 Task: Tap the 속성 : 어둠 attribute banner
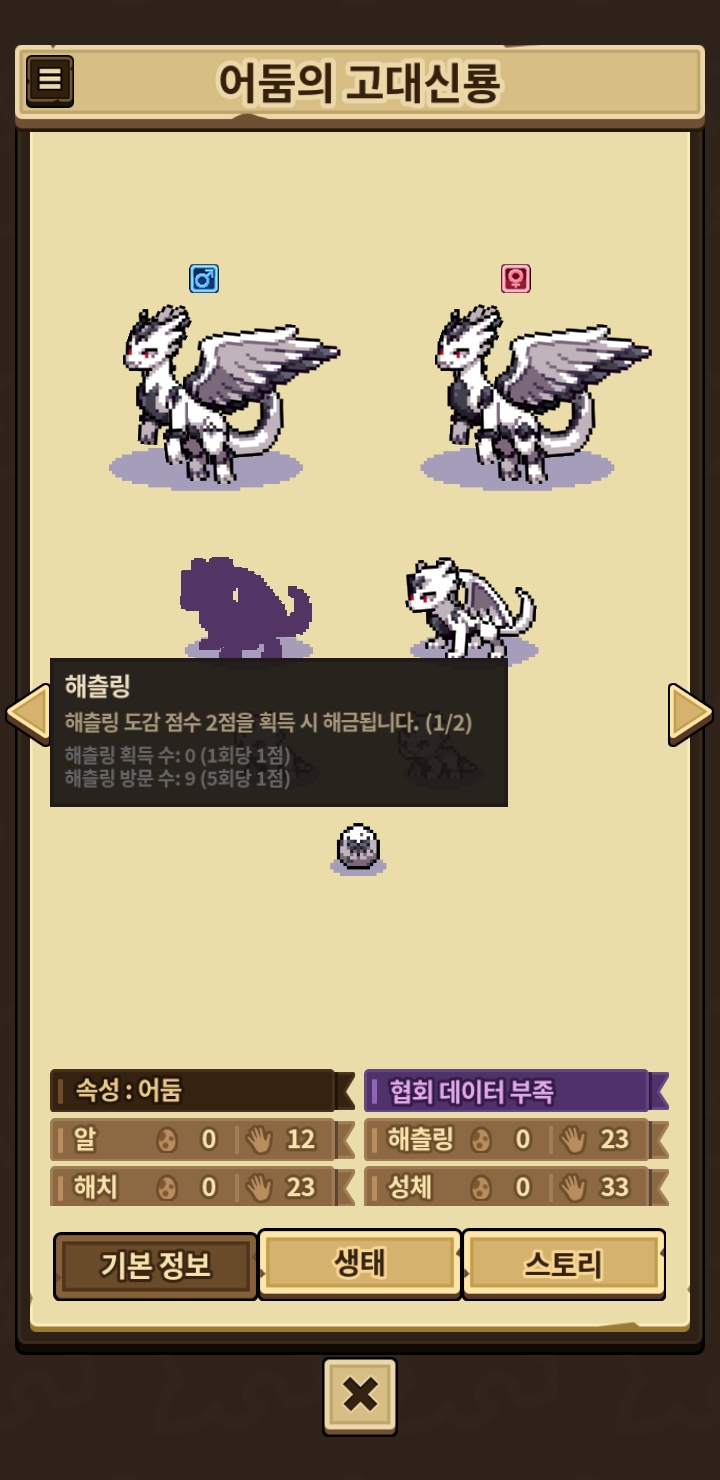tap(201, 1090)
